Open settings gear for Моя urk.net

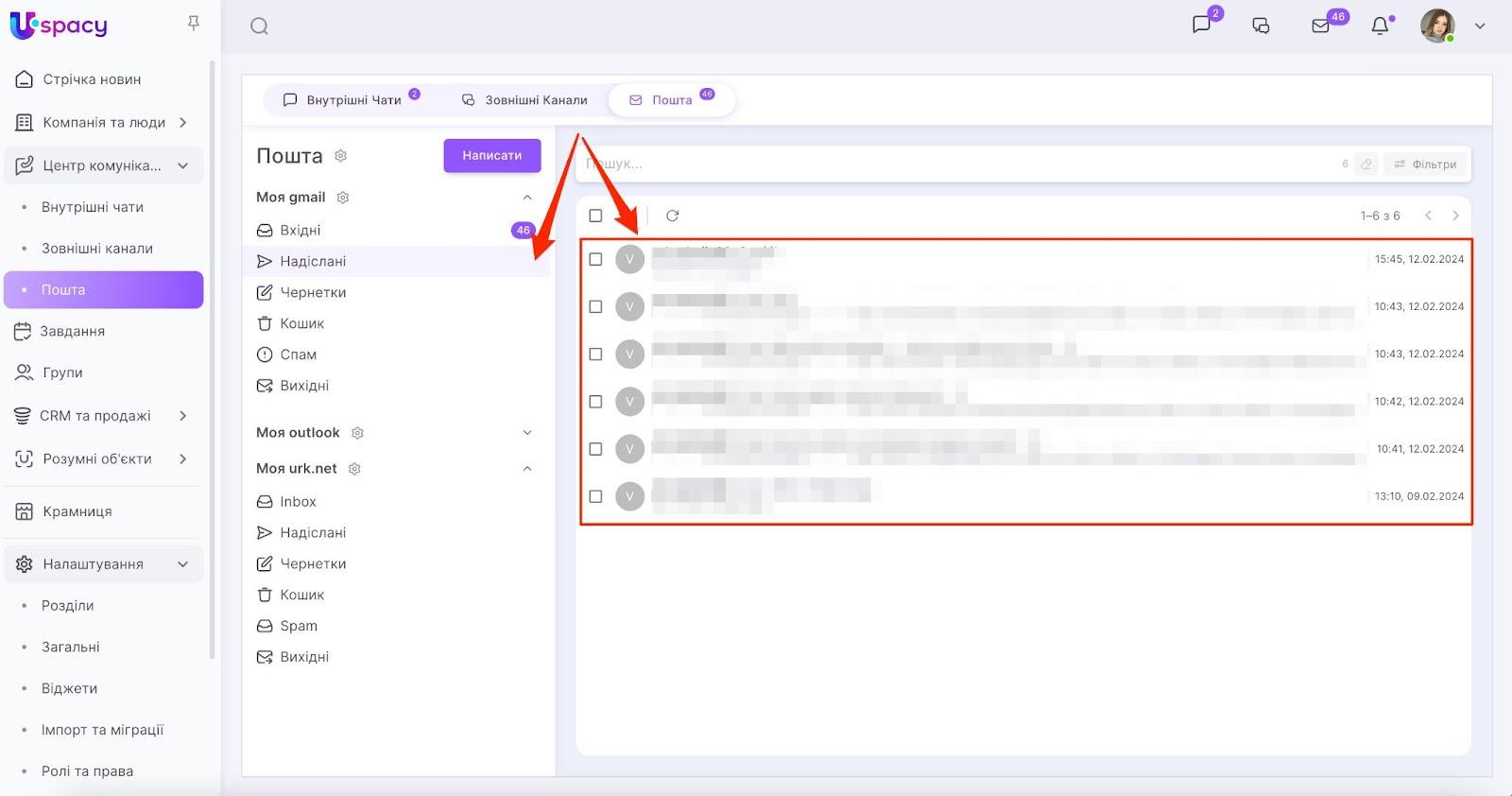(354, 469)
